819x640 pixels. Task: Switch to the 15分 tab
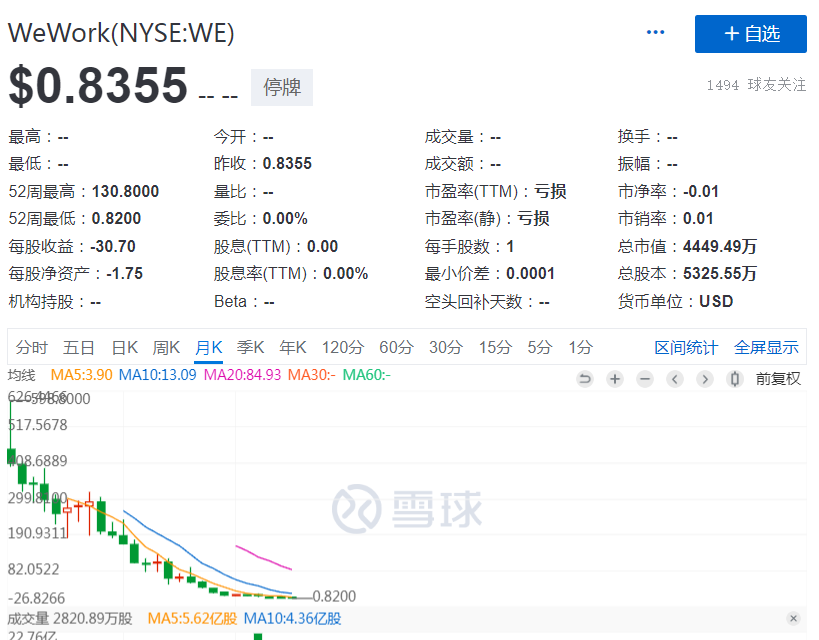[495, 347]
